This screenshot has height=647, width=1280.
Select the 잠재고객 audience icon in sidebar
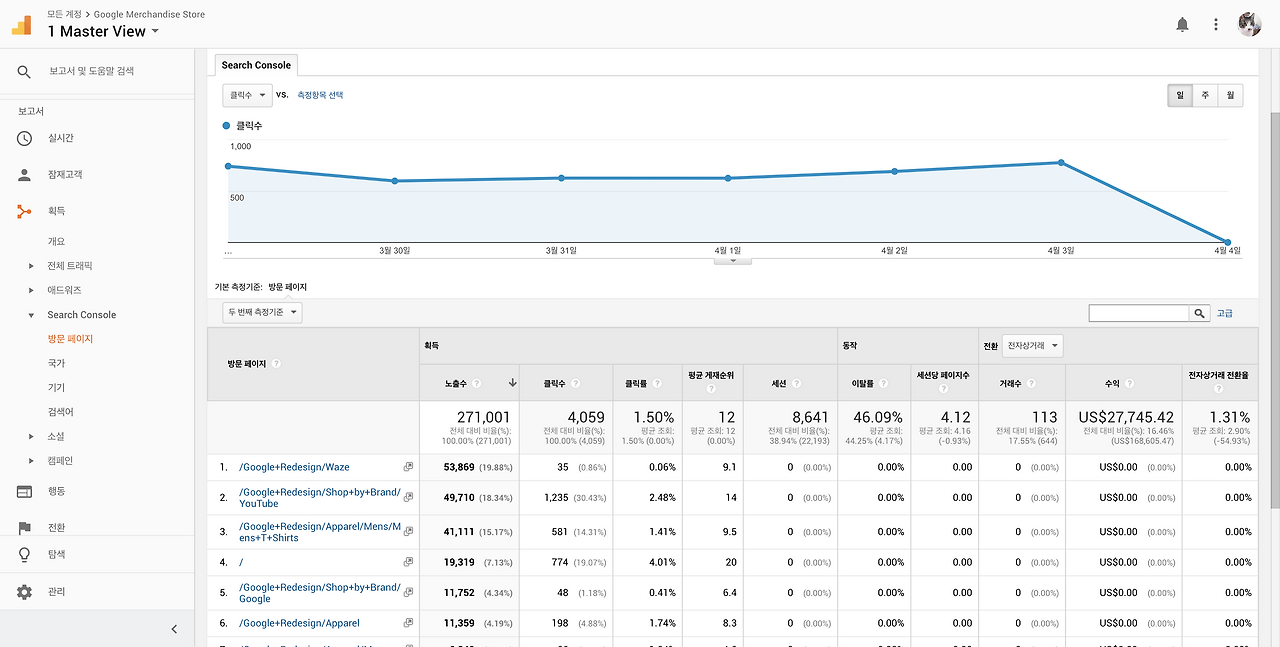point(22,175)
